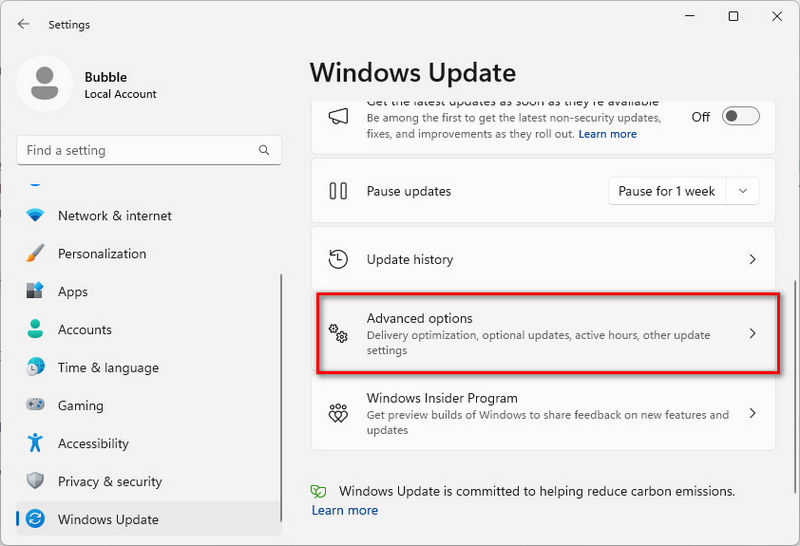Close the Settings window
Viewport: 800px width, 546px height.
point(777,16)
